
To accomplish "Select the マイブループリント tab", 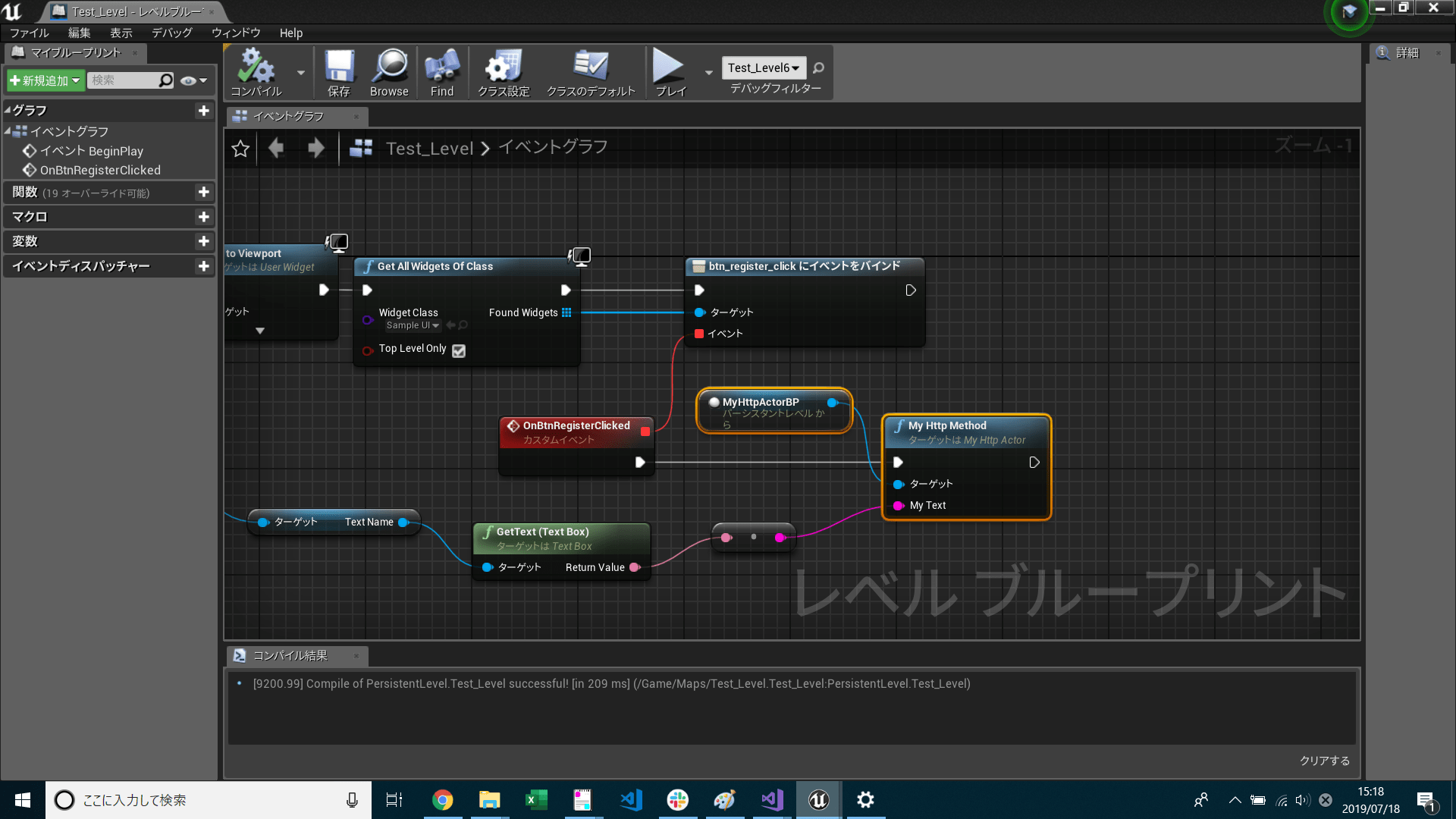I will pyautogui.click(x=75, y=52).
